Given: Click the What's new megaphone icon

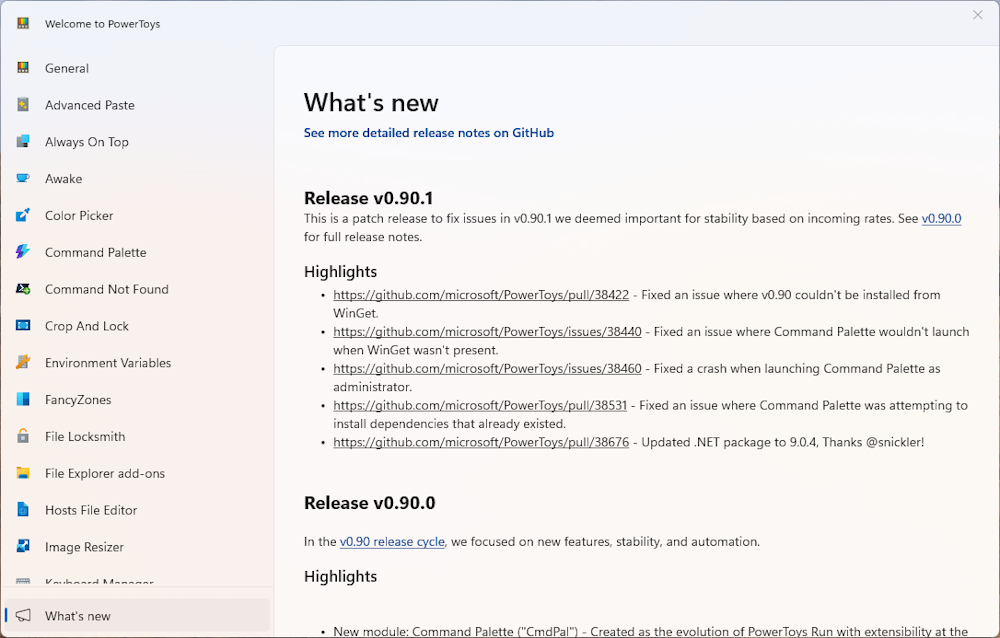Looking at the screenshot, I should coord(23,616).
